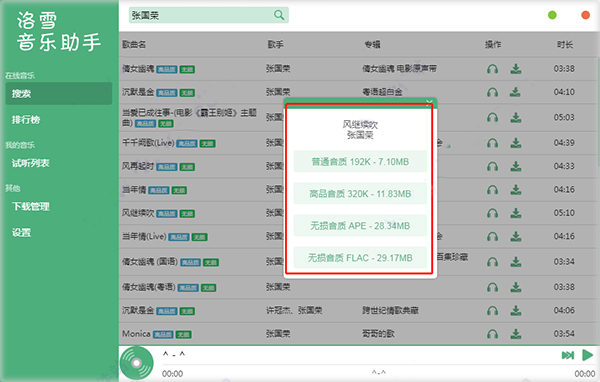Viewport: 600px width, 382px height.
Task: Choose 普通音质 192K - 7.10MB download
Action: coord(360,162)
